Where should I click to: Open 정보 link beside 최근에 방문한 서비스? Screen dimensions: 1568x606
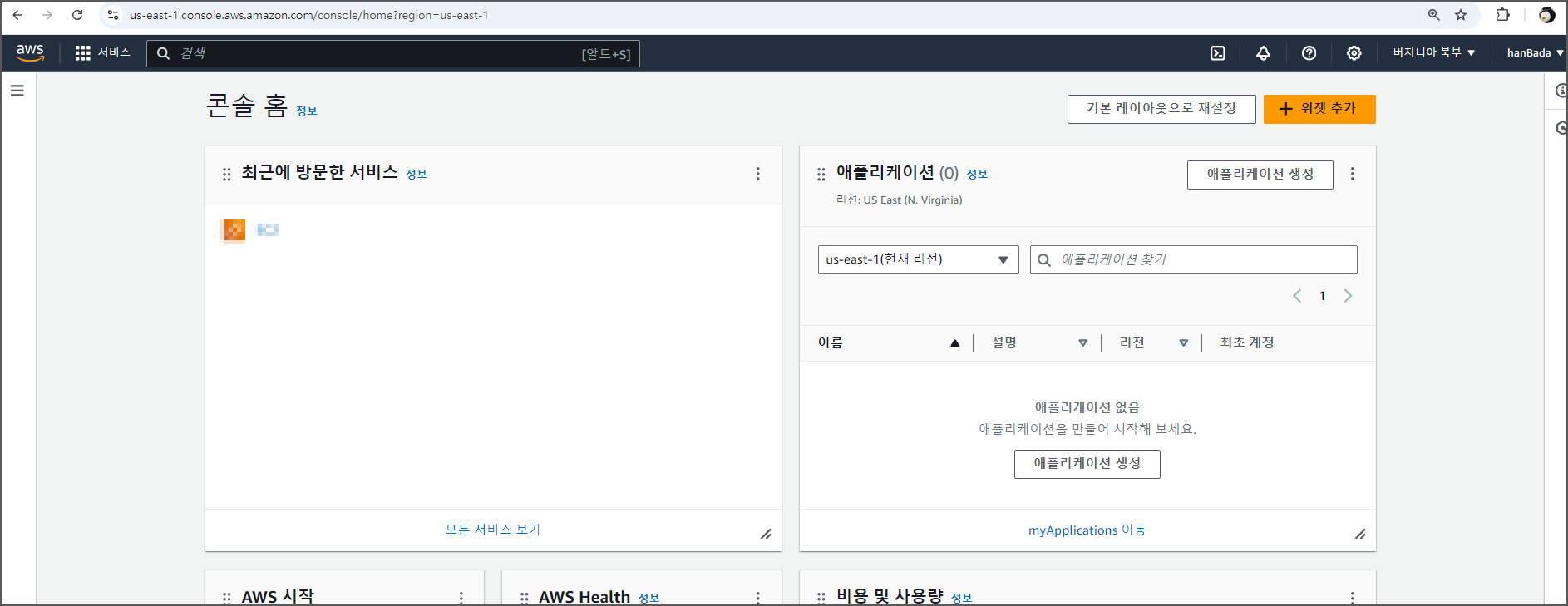point(416,175)
